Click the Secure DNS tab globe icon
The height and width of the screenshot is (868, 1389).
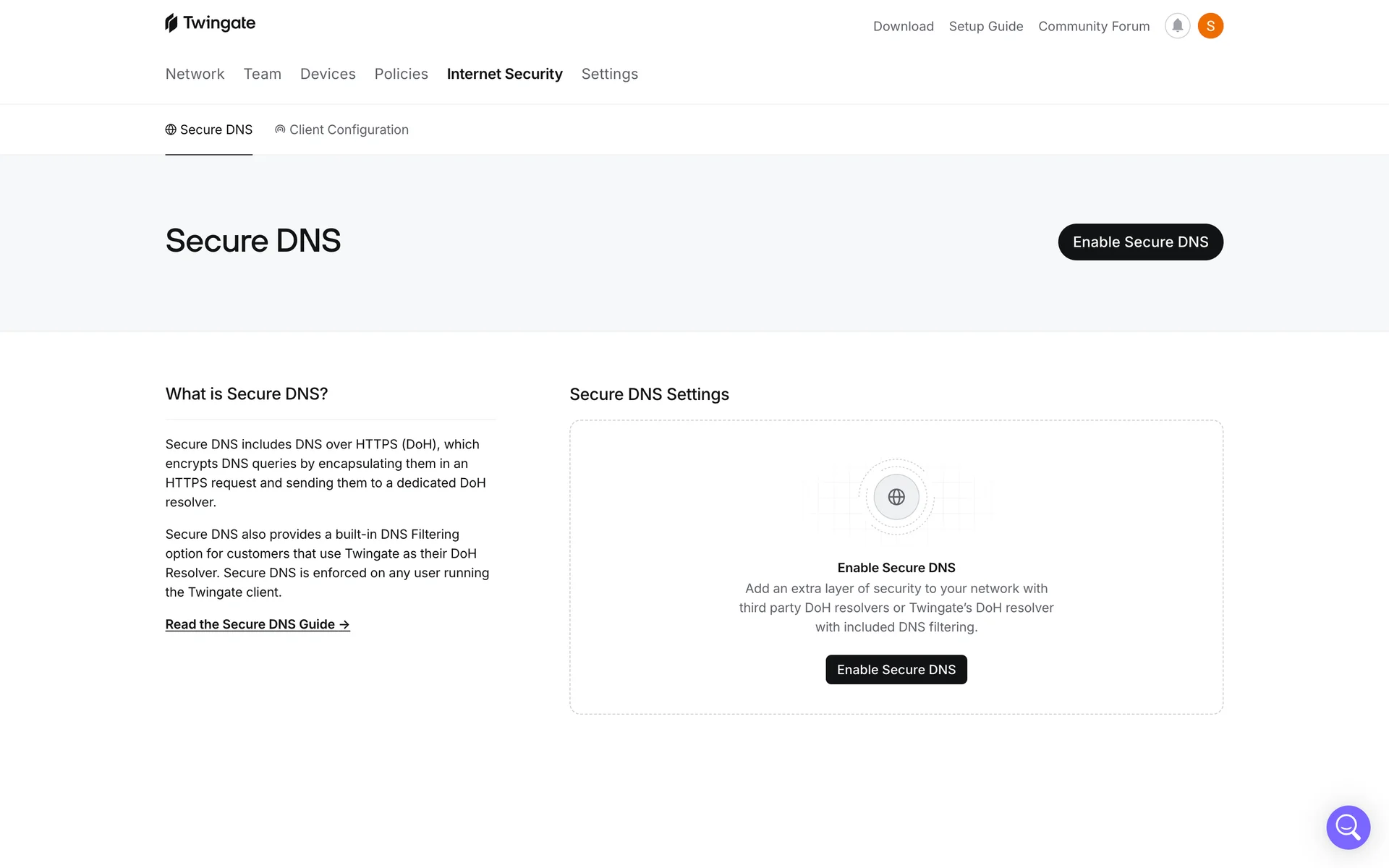tap(171, 129)
